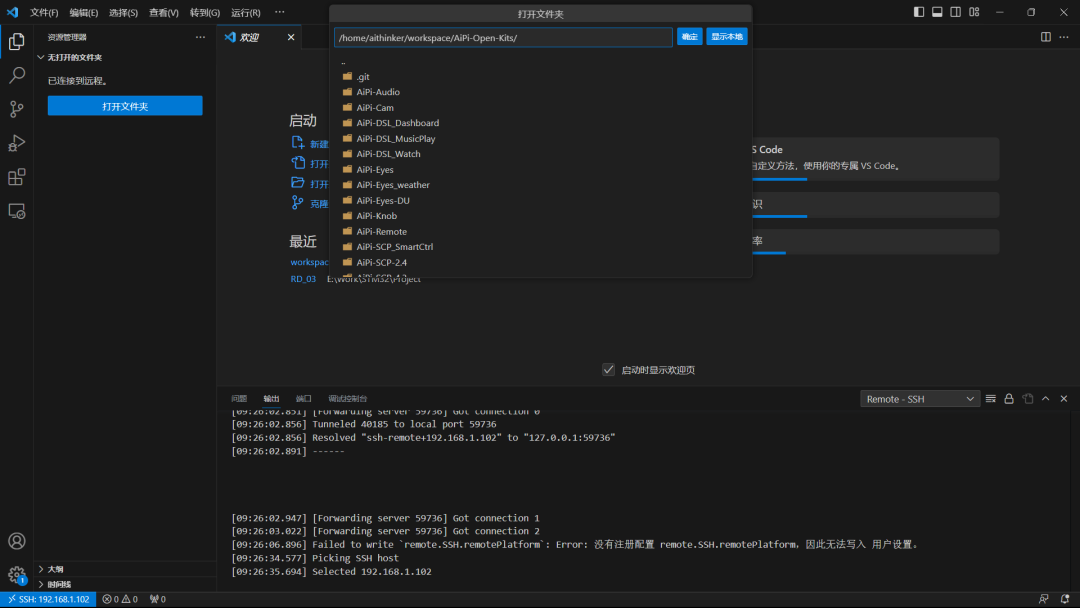Open the Run and Debug view
This screenshot has width=1080, height=608.
coord(17,143)
